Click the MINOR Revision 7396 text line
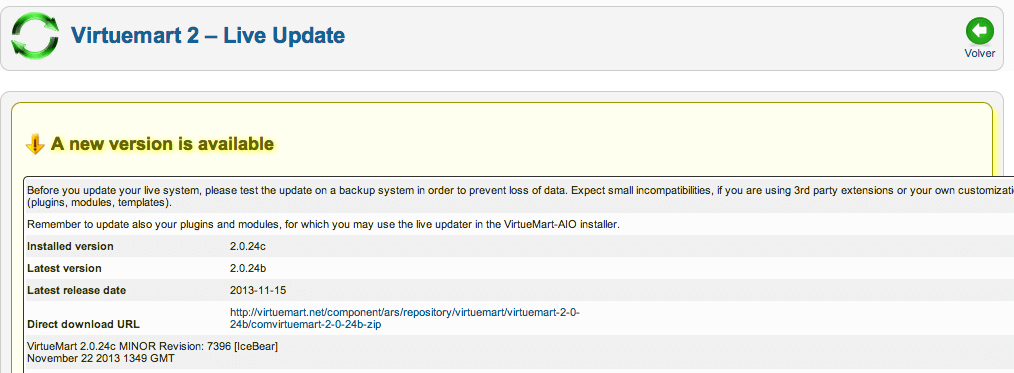The image size is (1014, 373). (x=153, y=346)
